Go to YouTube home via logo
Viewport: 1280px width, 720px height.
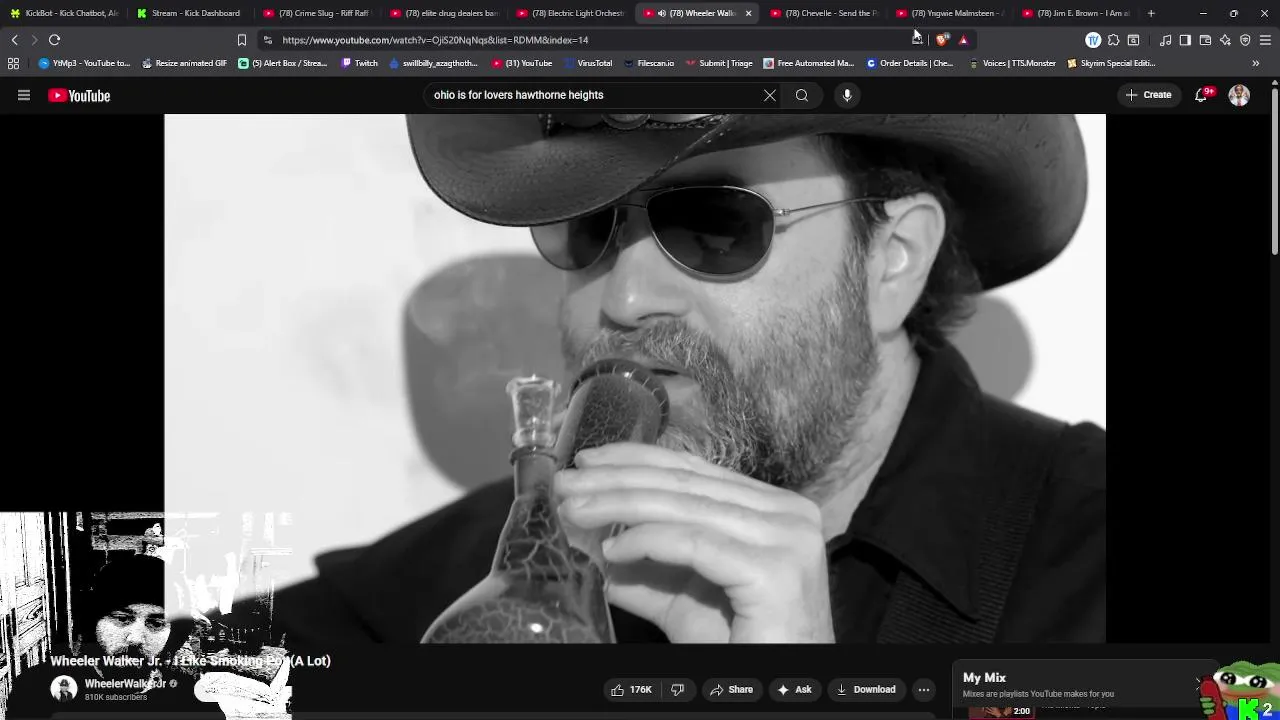pos(79,96)
